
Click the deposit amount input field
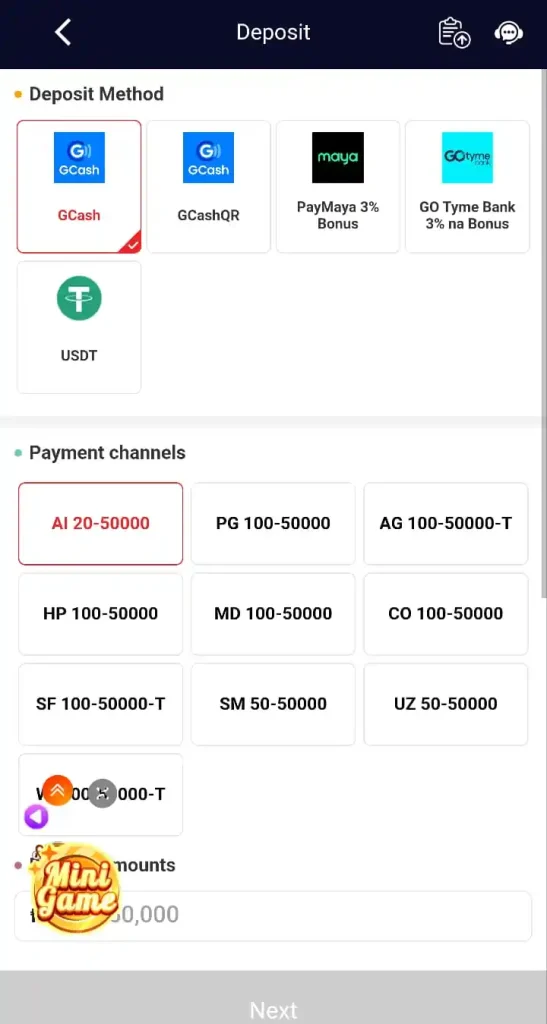pyautogui.click(x=273, y=916)
